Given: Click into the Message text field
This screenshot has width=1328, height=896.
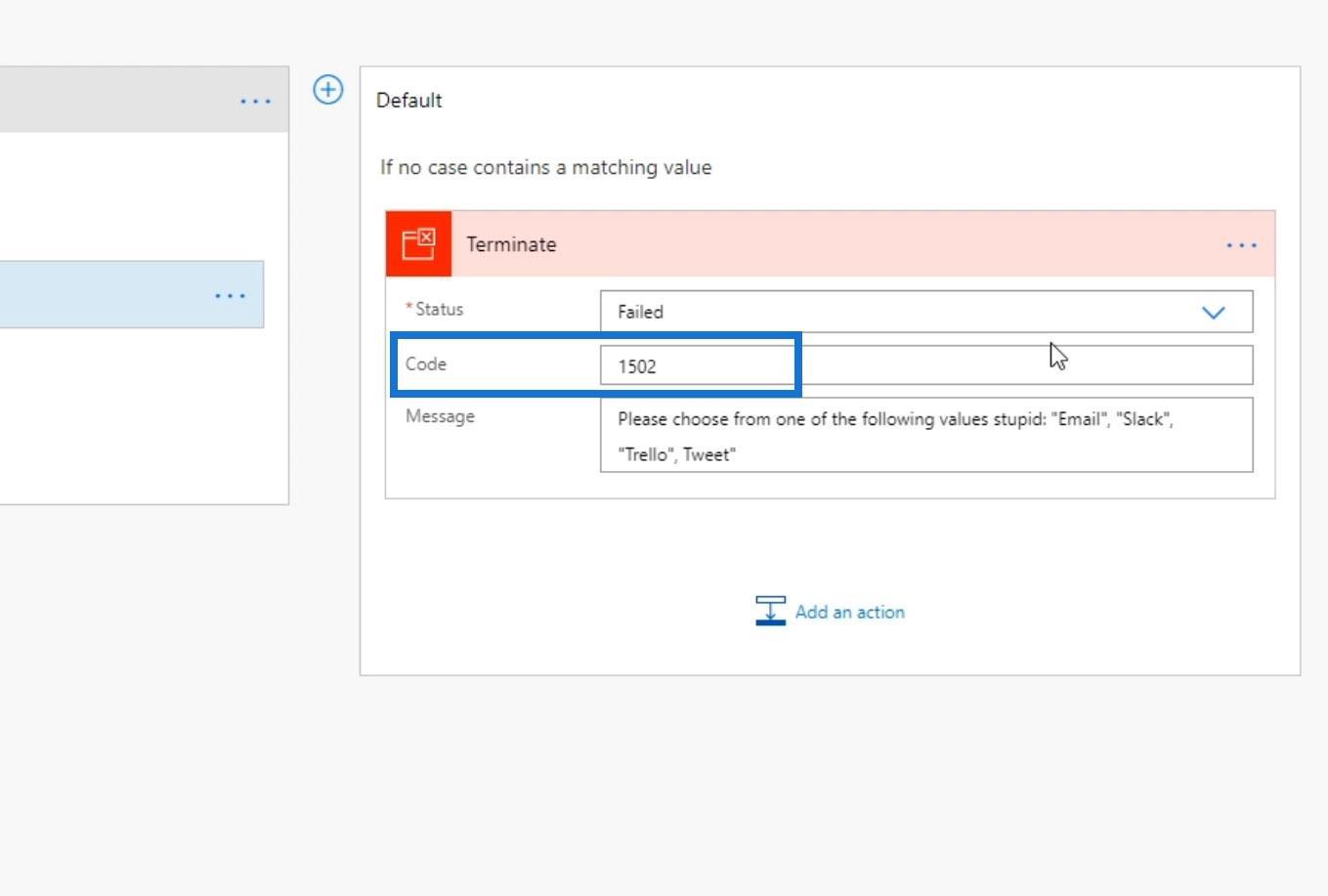Looking at the screenshot, I should 926,436.
